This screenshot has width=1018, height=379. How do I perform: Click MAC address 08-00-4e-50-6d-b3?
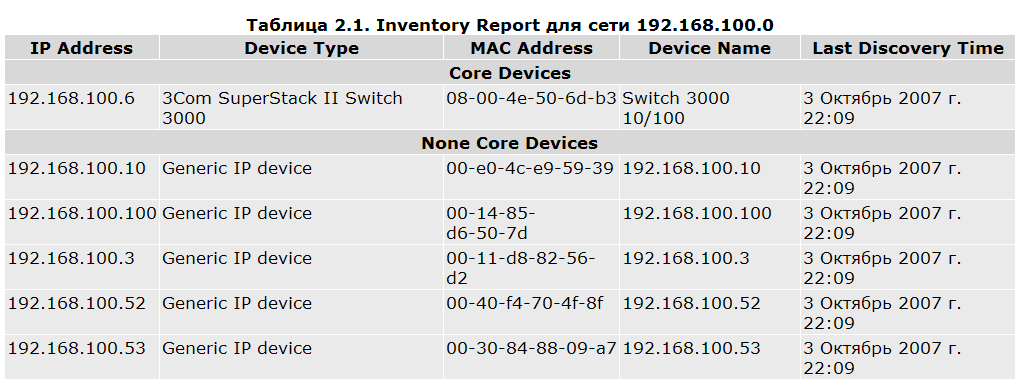click(531, 99)
